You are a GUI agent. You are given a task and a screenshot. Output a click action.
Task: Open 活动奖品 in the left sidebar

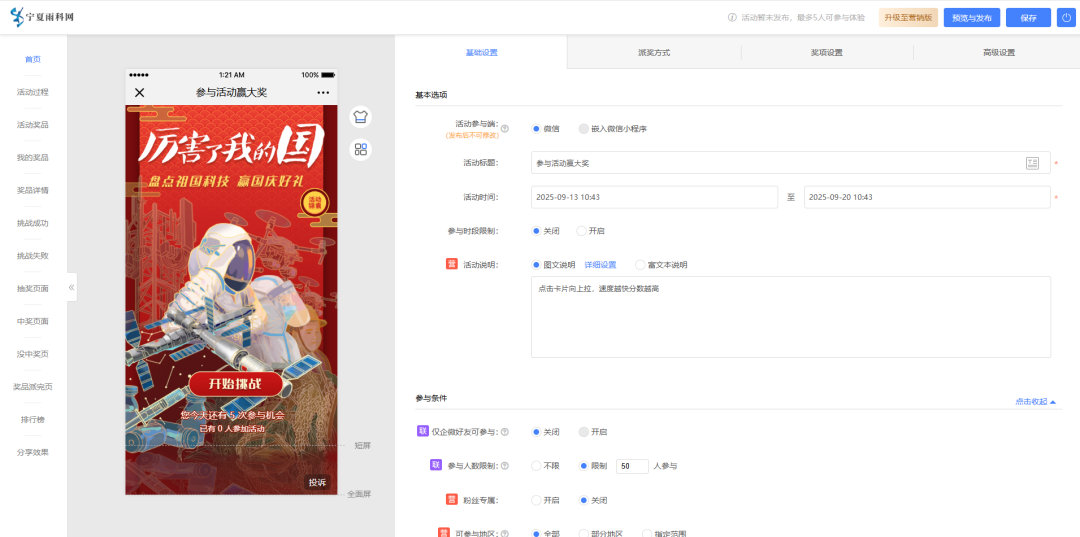33,125
